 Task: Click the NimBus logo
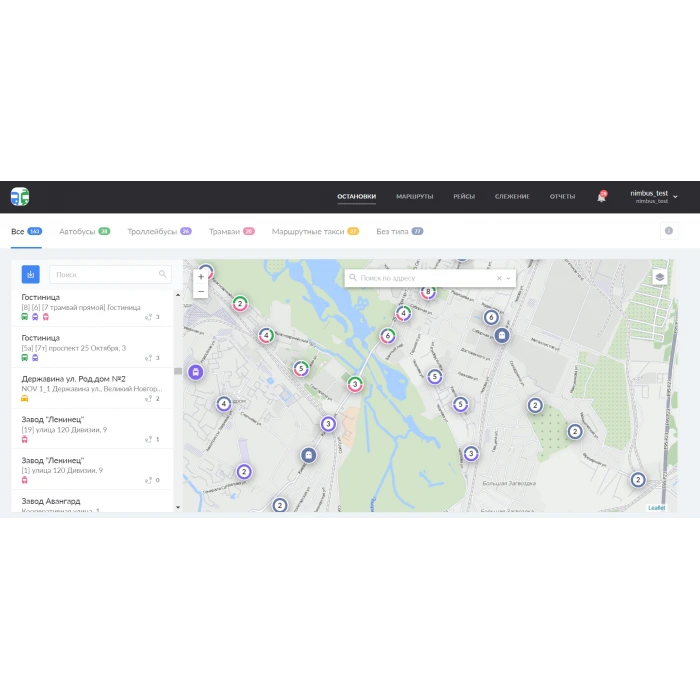[x=20, y=196]
